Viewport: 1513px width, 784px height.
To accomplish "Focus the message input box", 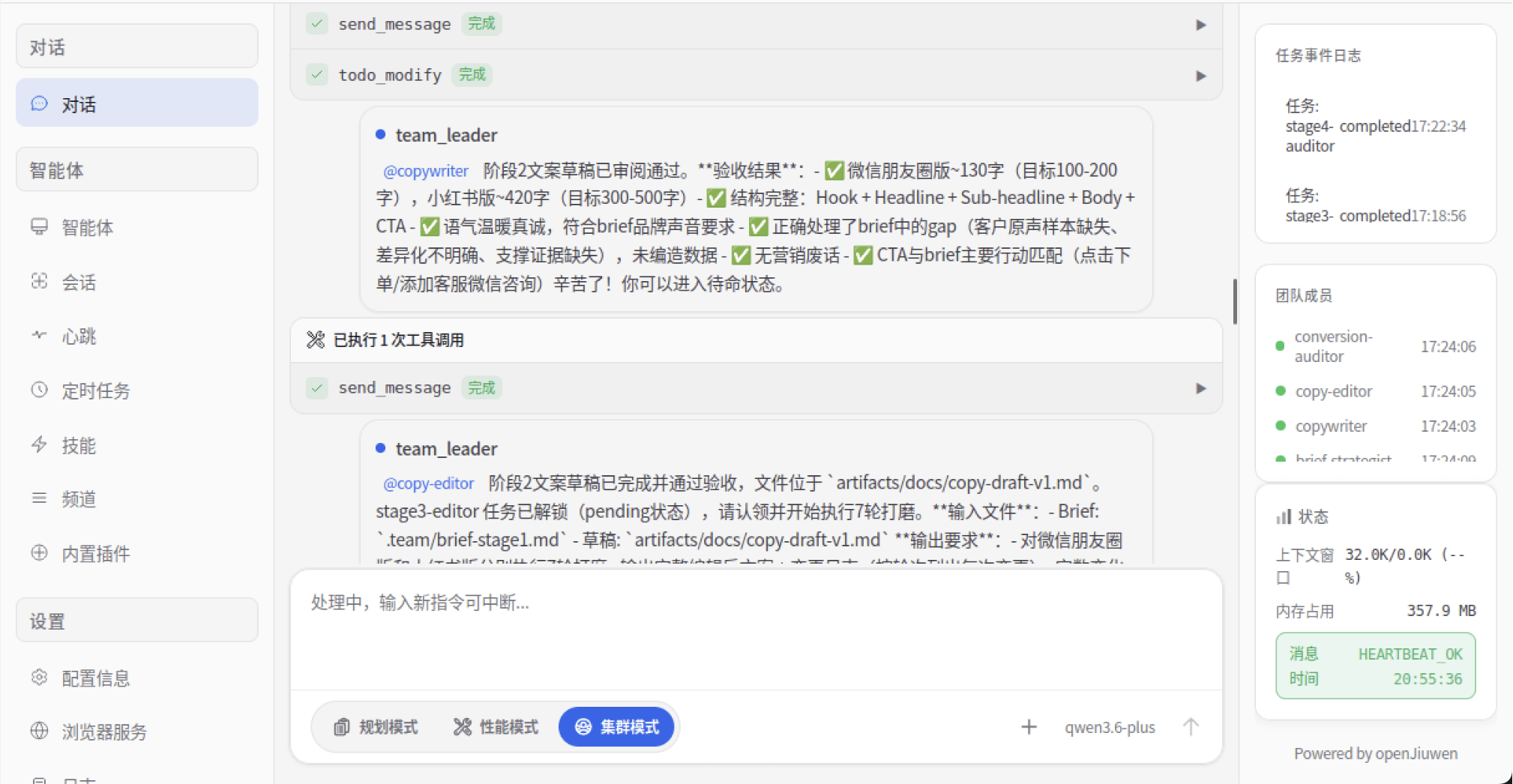I will tap(756, 630).
